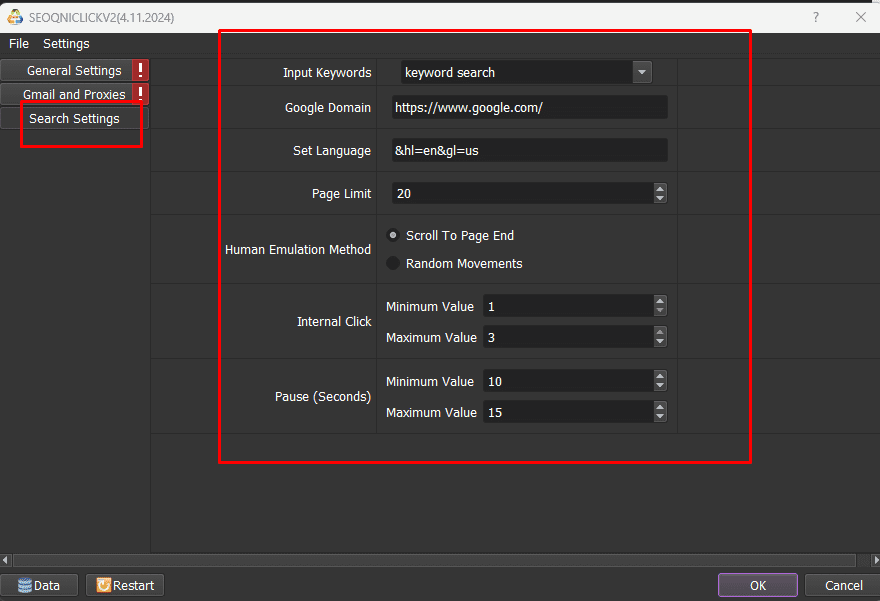Viewport: 880px width, 601px height.
Task: Decrease Pause Maximum Value seconds
Action: pyautogui.click(x=660, y=417)
